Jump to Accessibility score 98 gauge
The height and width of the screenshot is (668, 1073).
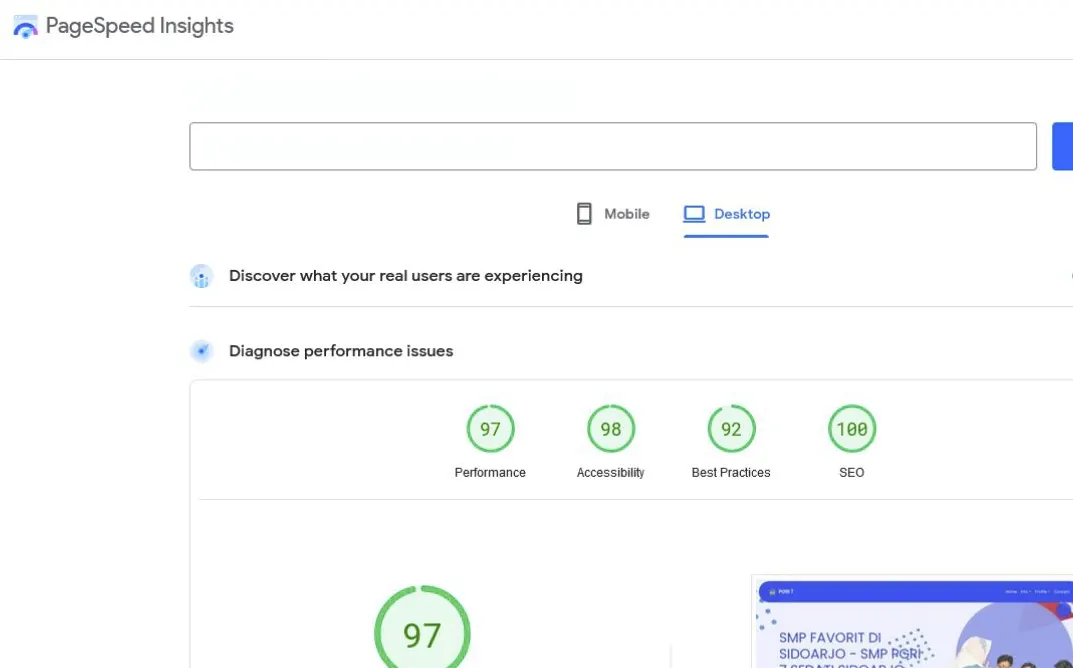point(610,428)
